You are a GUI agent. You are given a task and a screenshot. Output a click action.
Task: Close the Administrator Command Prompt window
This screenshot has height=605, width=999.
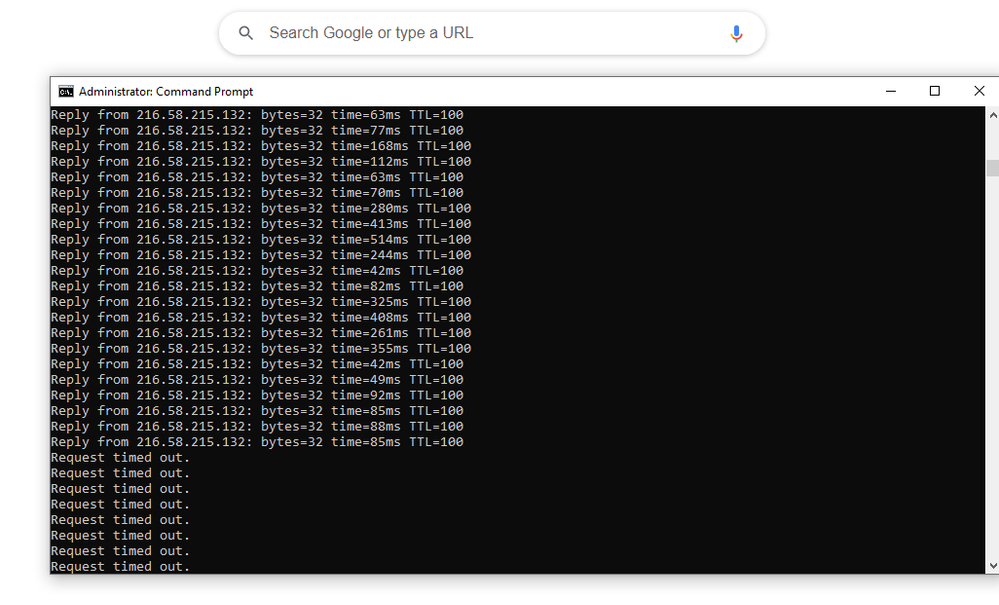tap(979, 91)
